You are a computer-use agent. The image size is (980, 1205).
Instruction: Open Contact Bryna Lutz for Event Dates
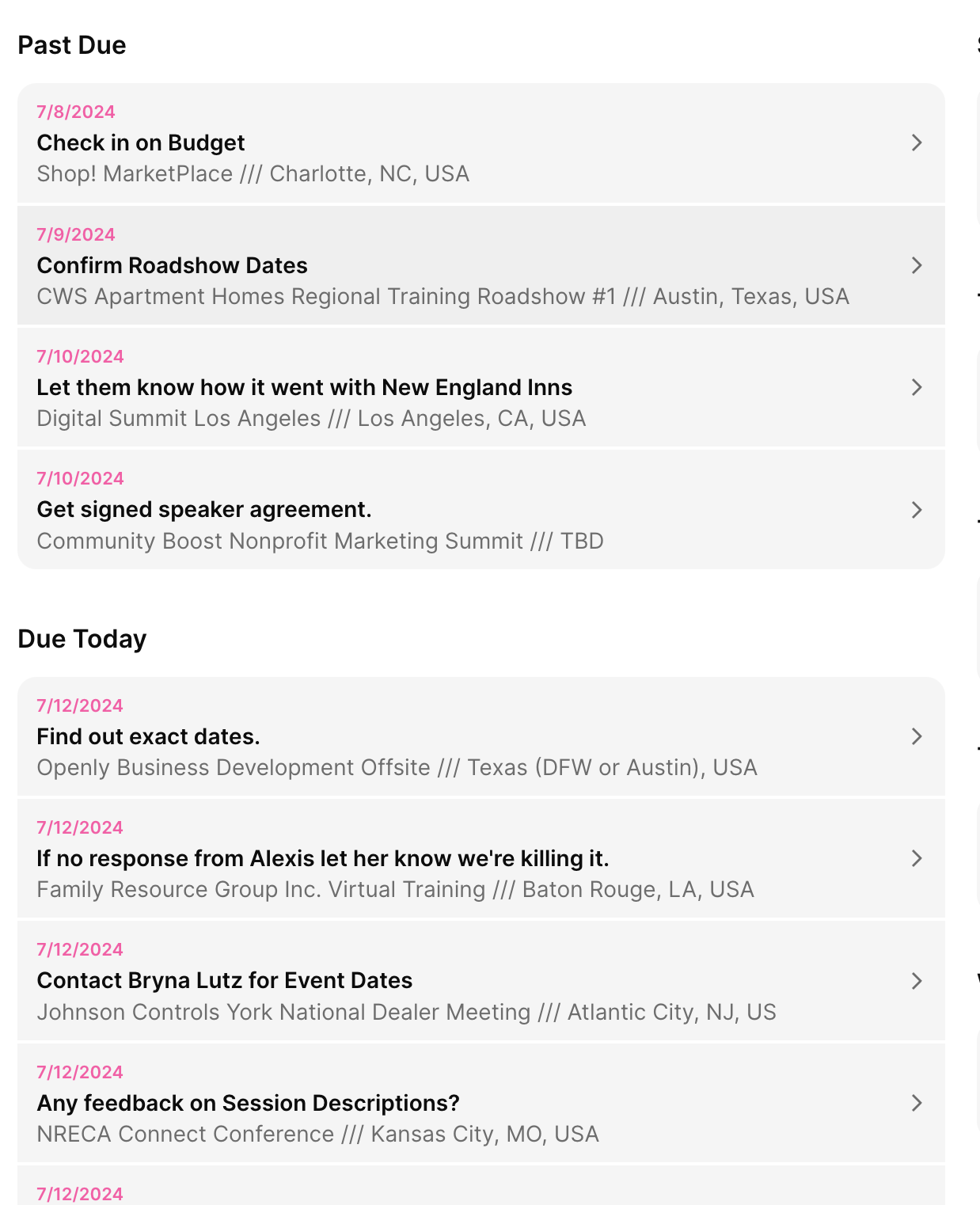(x=224, y=980)
